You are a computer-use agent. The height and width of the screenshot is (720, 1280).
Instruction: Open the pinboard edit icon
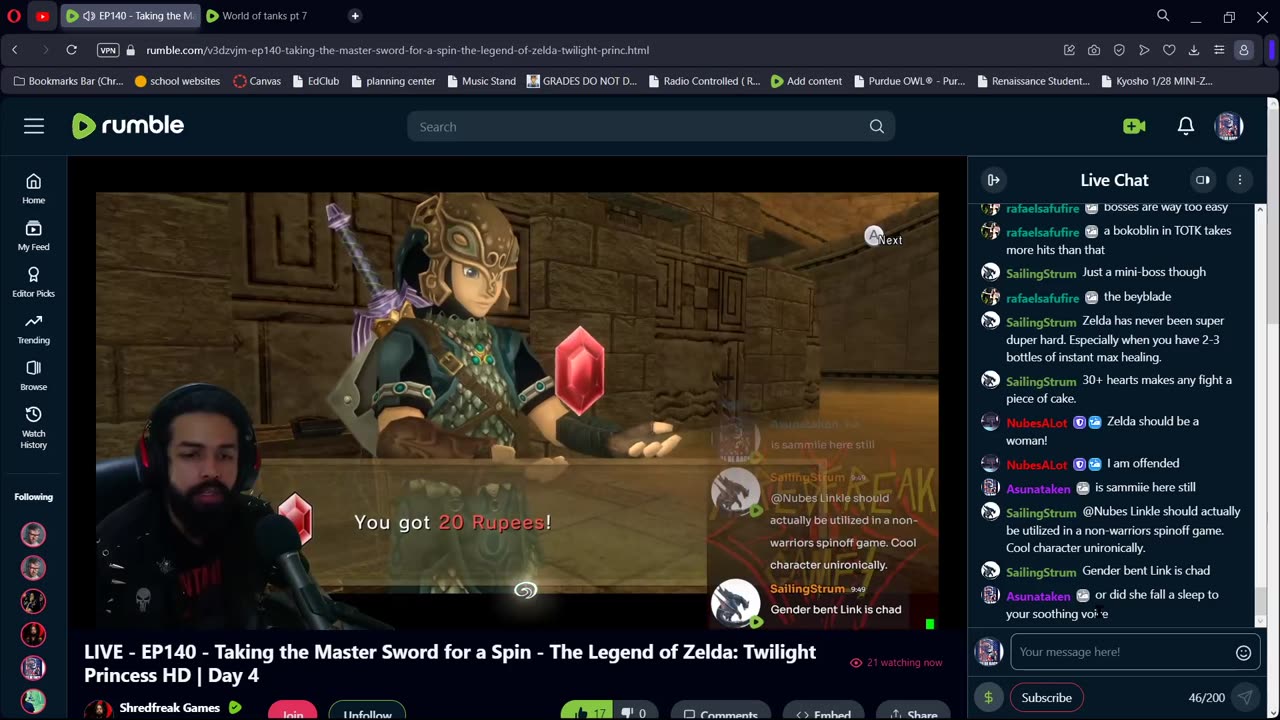[x=1069, y=50]
